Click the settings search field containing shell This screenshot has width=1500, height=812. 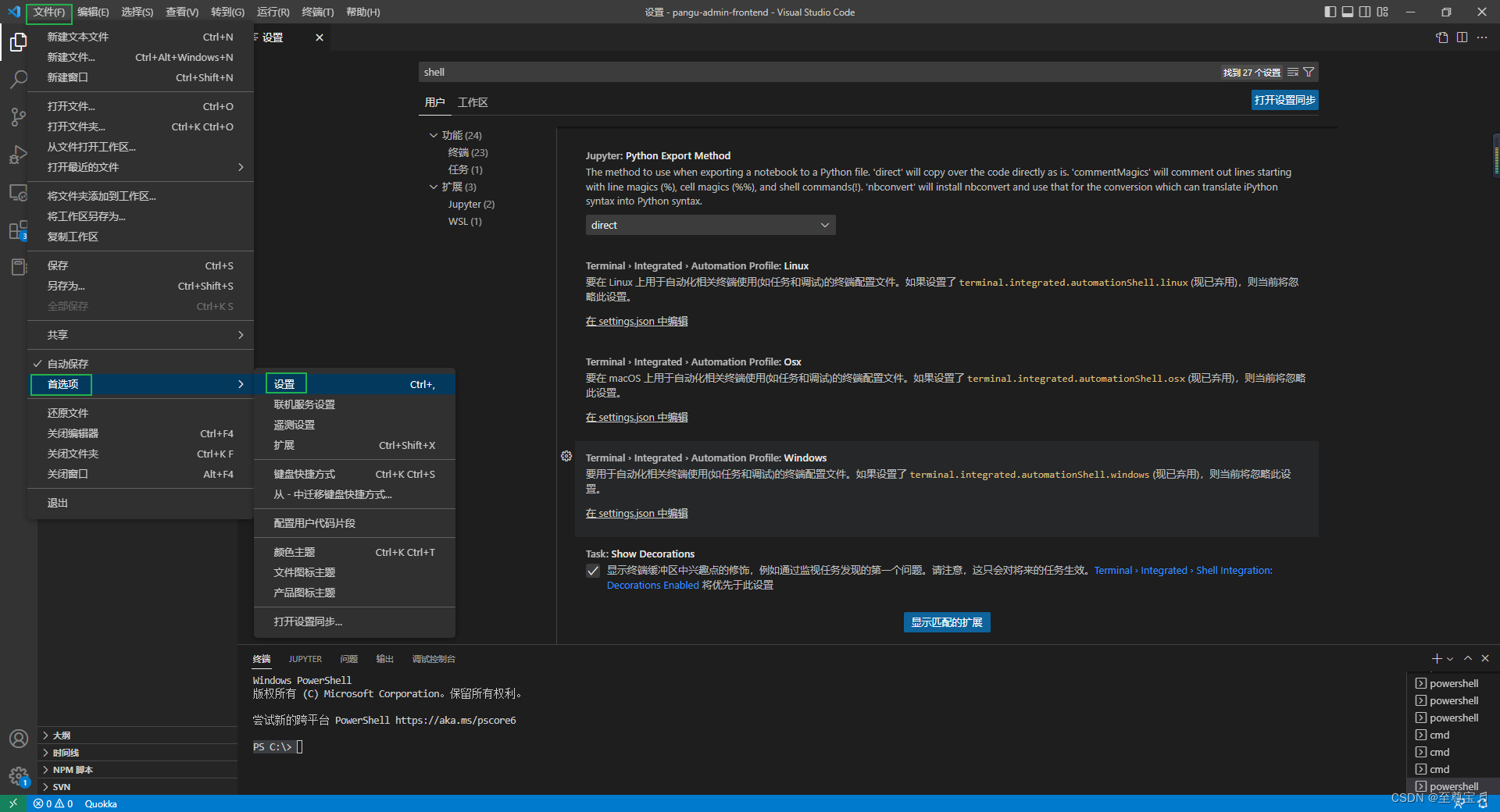pos(820,72)
